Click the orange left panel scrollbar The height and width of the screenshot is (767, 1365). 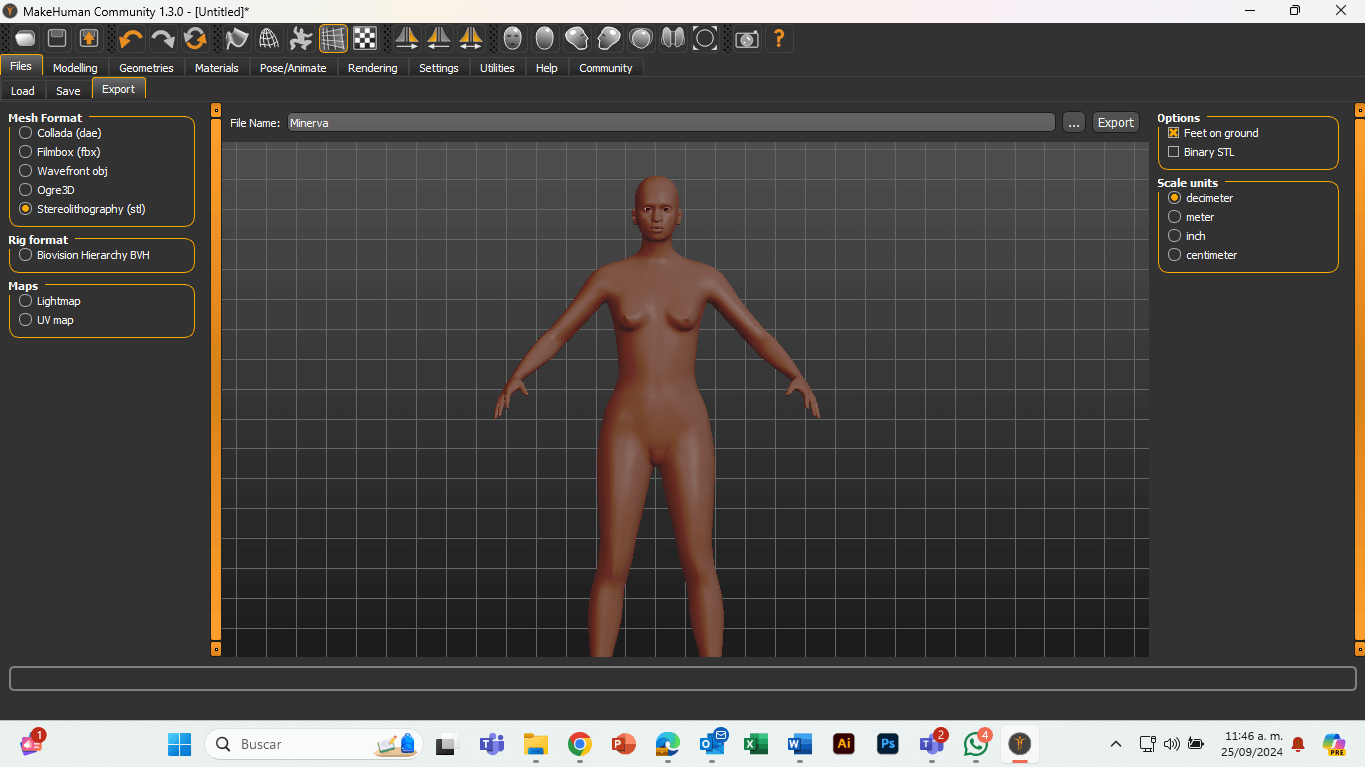click(215, 379)
